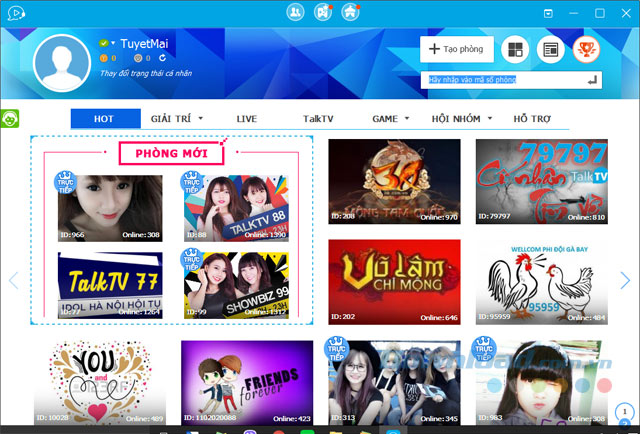Open room ID:966 thumbnail
The image size is (640, 434).
pyautogui.click(x=110, y=209)
